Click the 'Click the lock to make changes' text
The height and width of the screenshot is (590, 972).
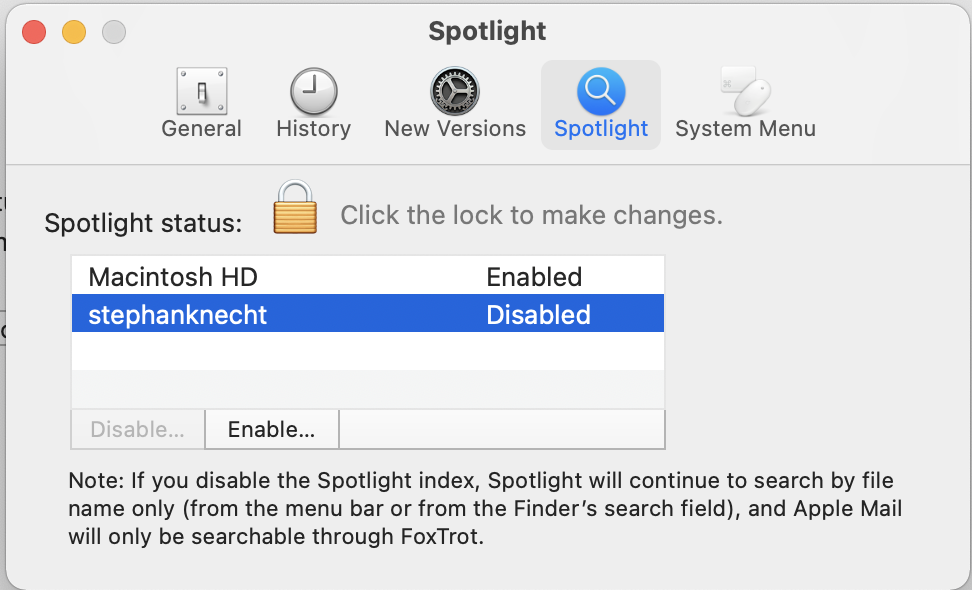[531, 215]
